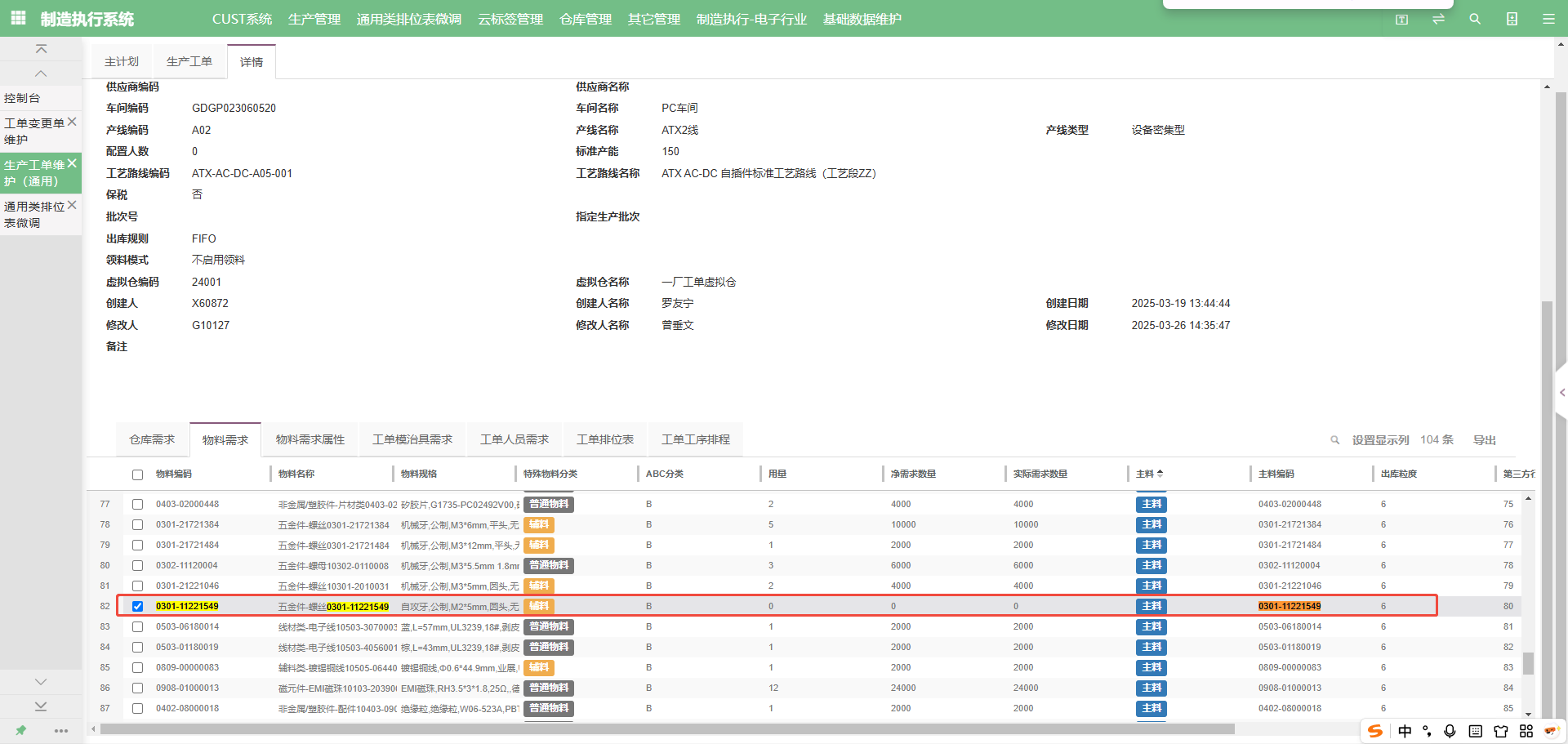This screenshot has width=1568, height=744.
Task: Close the 工单变更单维护 sidebar tab
Action: tap(72, 122)
